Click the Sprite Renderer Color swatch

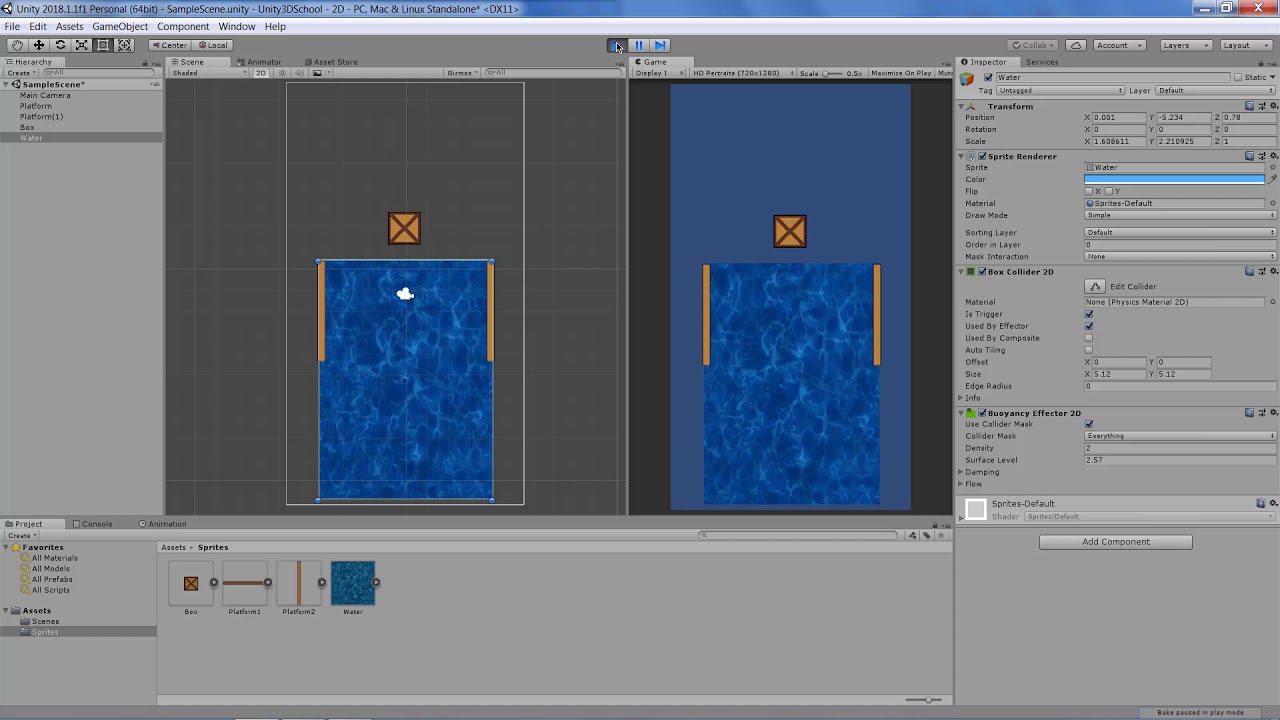pyautogui.click(x=1174, y=179)
